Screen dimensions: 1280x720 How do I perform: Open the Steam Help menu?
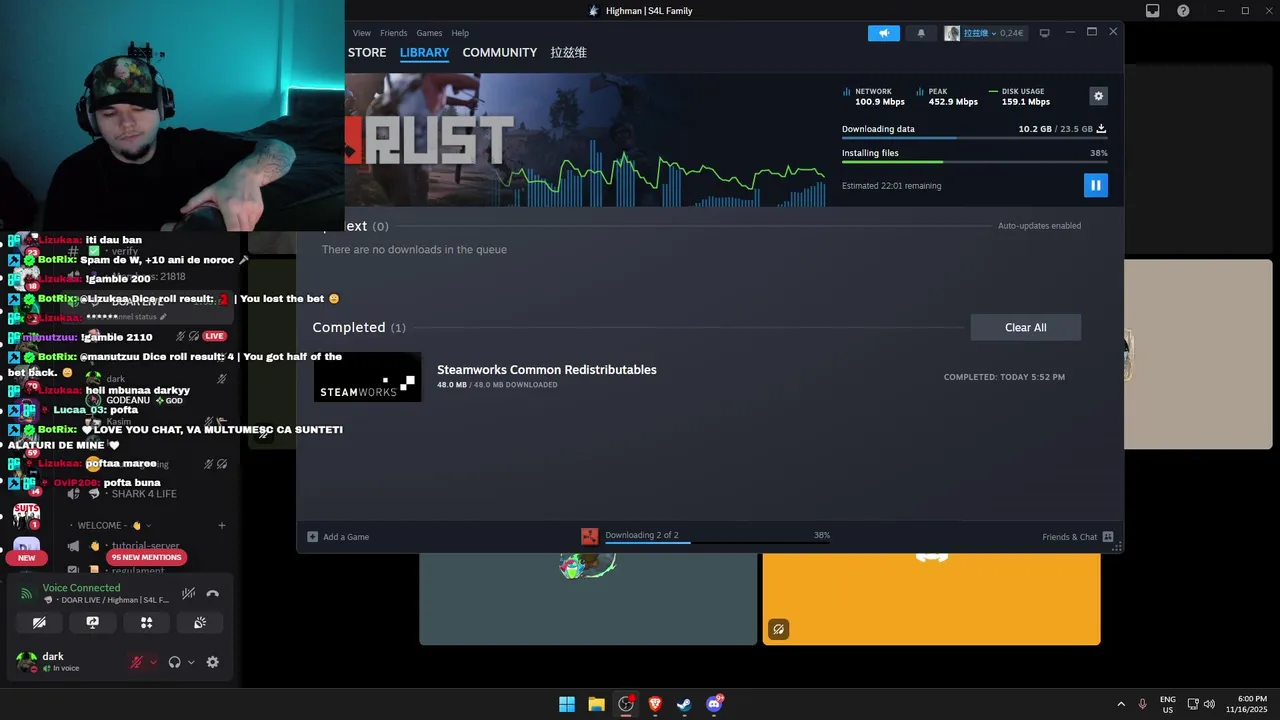click(460, 33)
